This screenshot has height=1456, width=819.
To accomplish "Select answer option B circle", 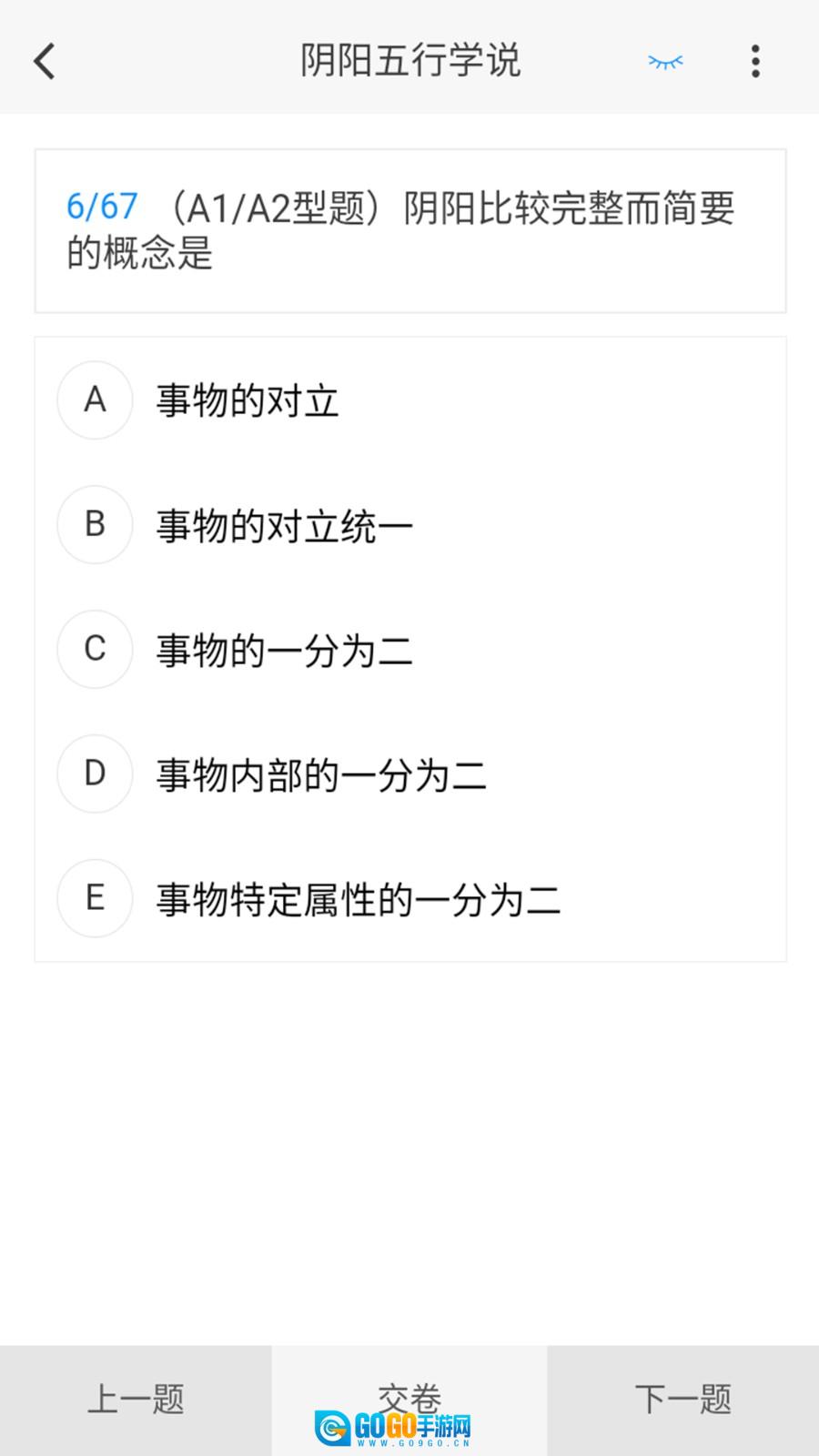I will [95, 525].
